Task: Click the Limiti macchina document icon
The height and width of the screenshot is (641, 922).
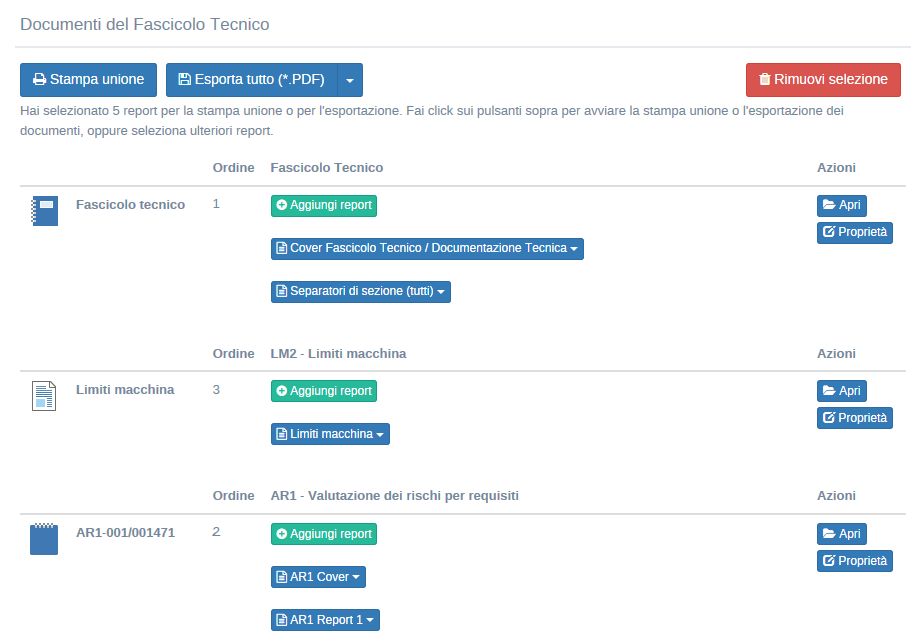Action: click(44, 396)
